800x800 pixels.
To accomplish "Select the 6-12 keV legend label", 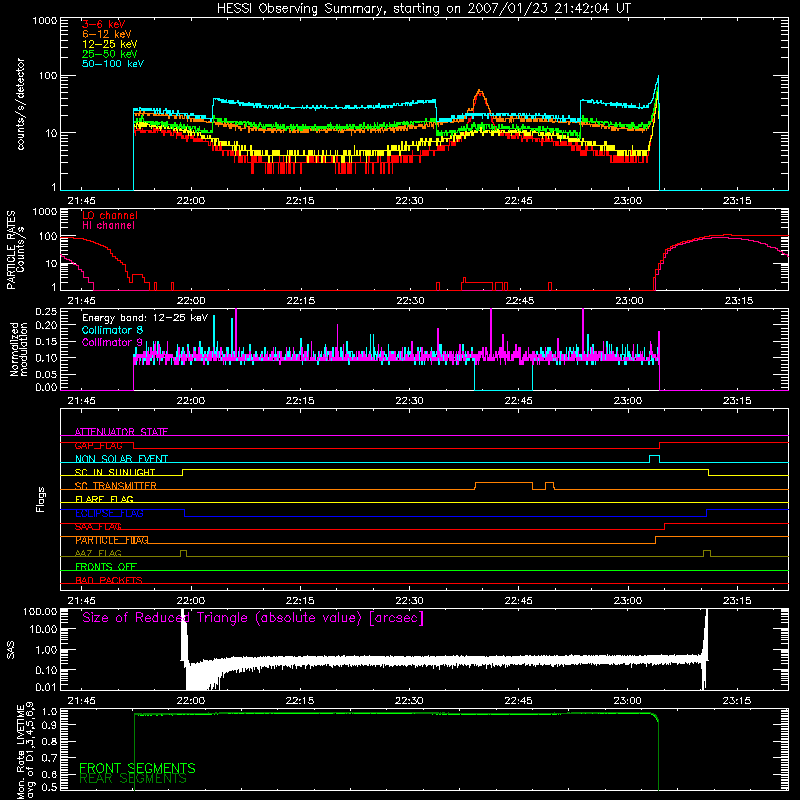I will point(107,34).
